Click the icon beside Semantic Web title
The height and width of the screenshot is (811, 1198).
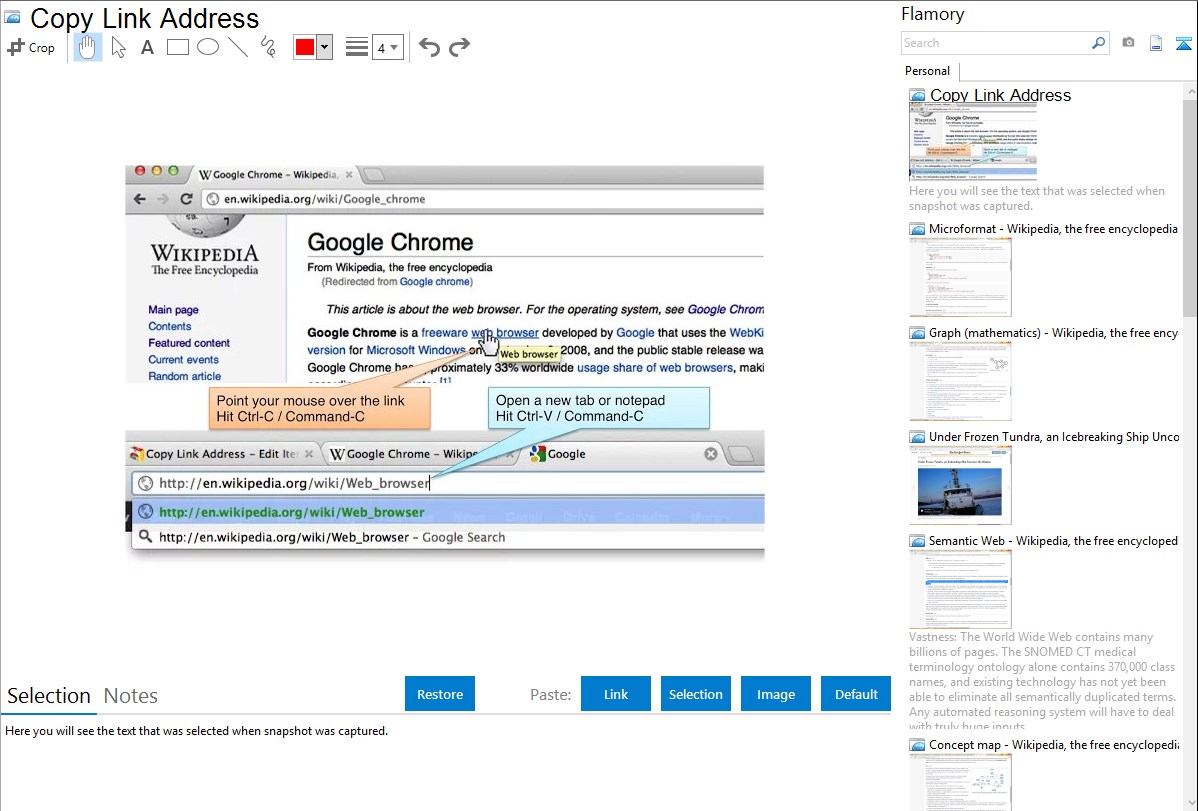coord(918,541)
